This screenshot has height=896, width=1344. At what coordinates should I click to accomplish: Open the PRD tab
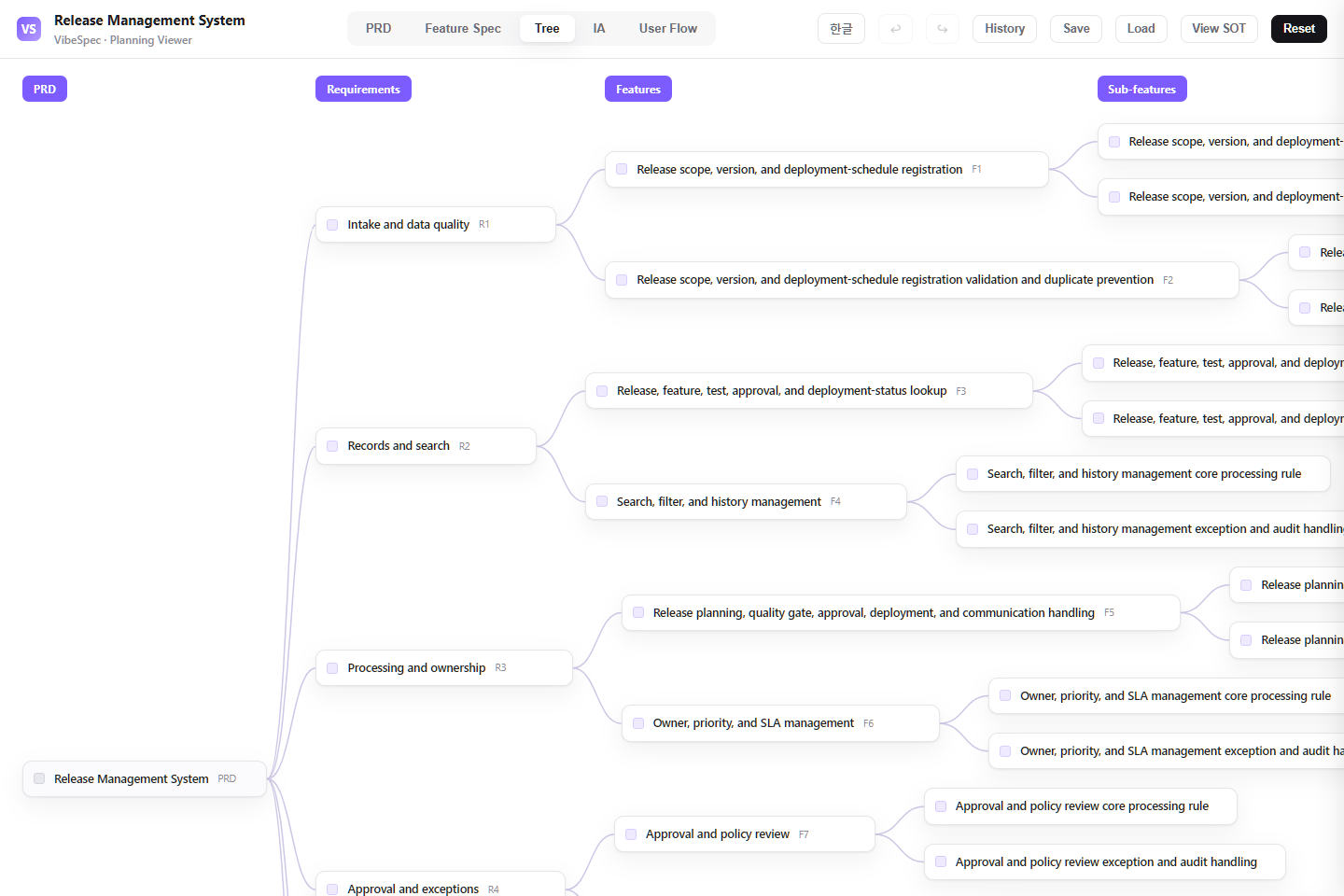tap(379, 29)
